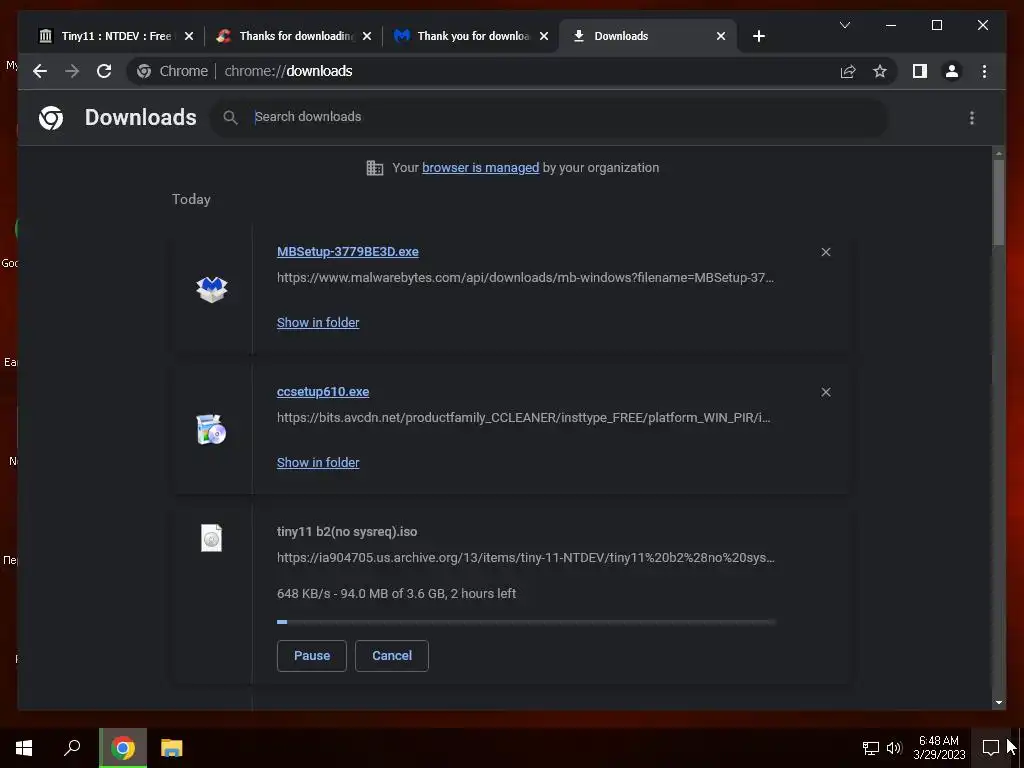Open a new tab with plus button
This screenshot has width=1024, height=768.
pyautogui.click(x=758, y=36)
